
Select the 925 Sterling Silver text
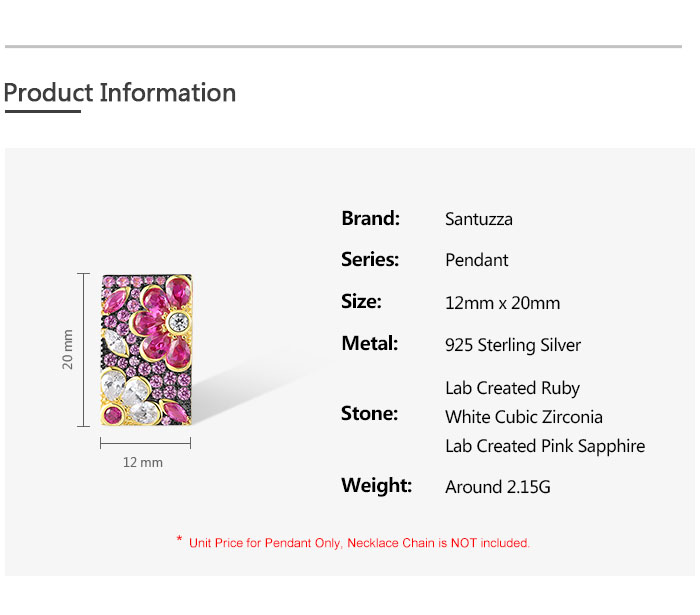[x=513, y=345]
